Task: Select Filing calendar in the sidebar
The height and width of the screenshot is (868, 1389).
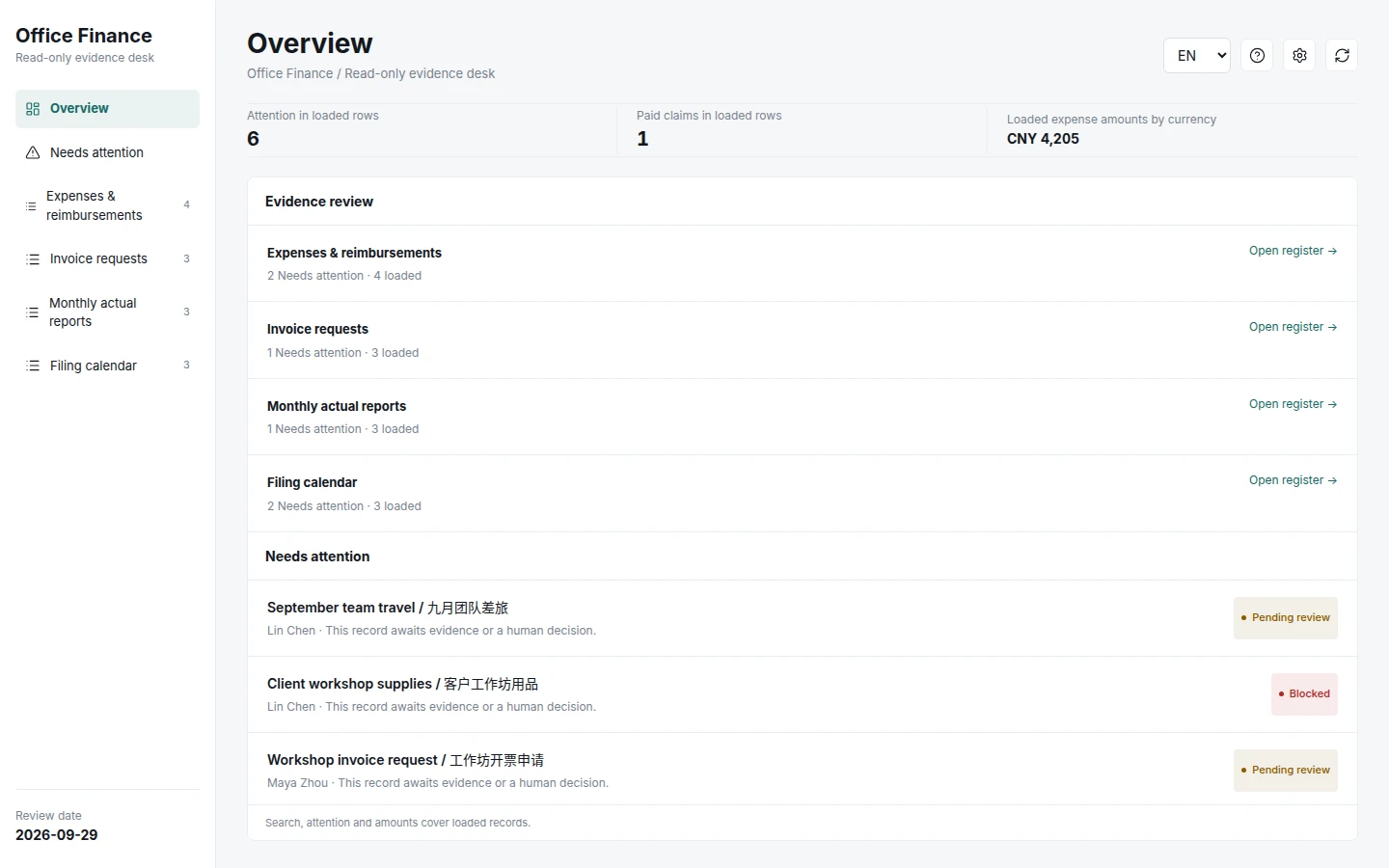Action: (x=107, y=366)
